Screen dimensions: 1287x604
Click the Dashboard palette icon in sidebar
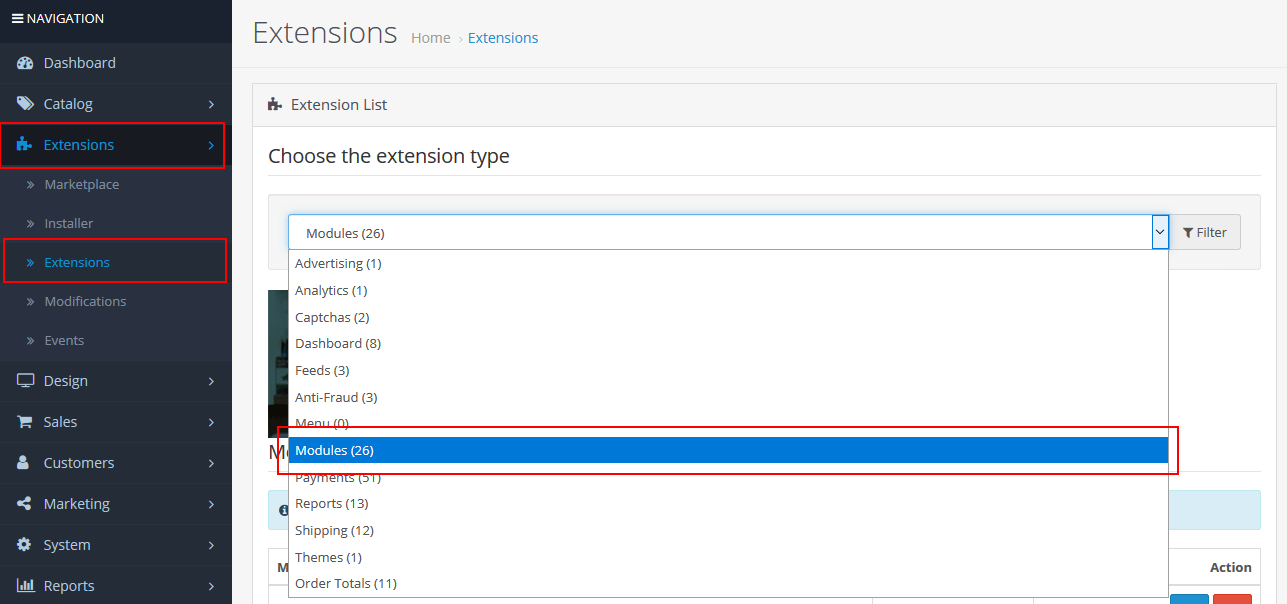coord(25,63)
